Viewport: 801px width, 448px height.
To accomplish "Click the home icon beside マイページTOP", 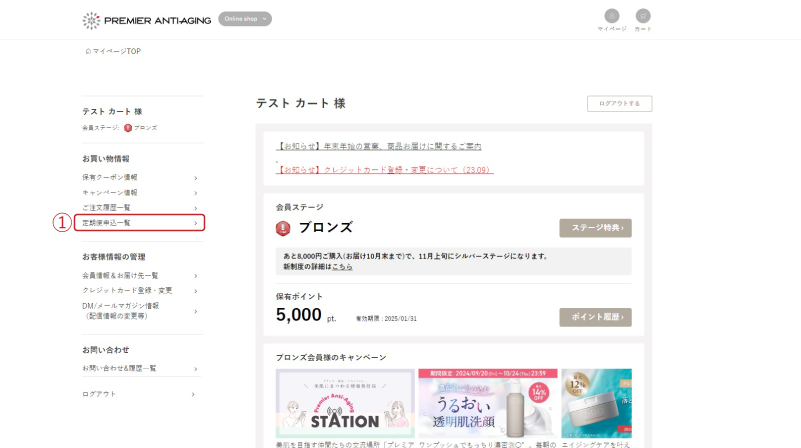I will (x=88, y=51).
